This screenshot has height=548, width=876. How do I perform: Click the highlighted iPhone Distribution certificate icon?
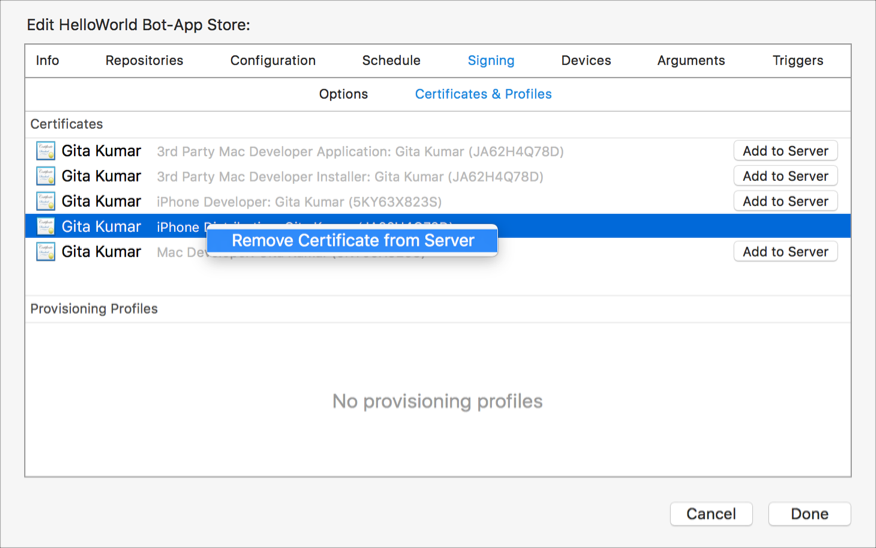tap(45, 227)
